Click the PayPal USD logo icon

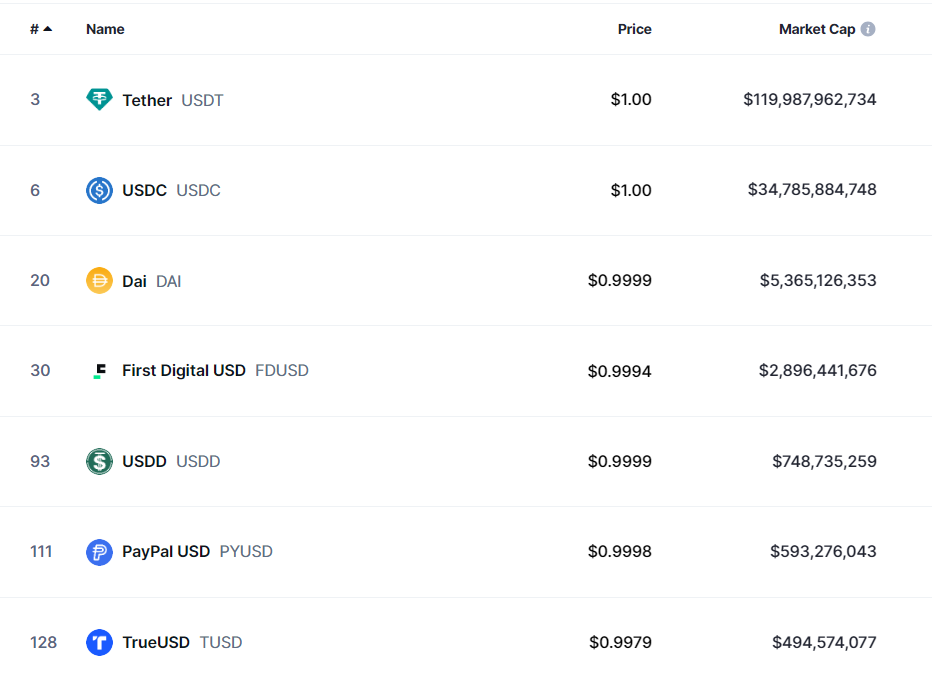tap(99, 552)
